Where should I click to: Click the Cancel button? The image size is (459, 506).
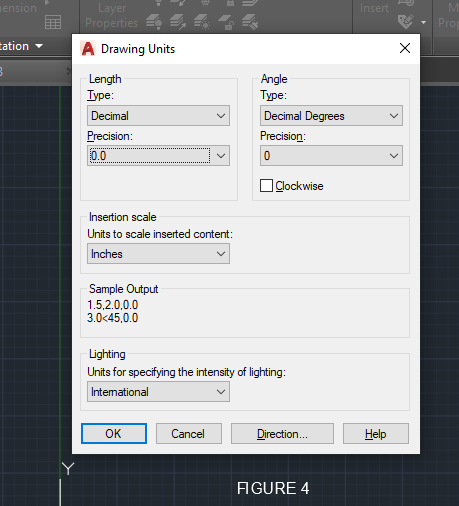(x=189, y=434)
